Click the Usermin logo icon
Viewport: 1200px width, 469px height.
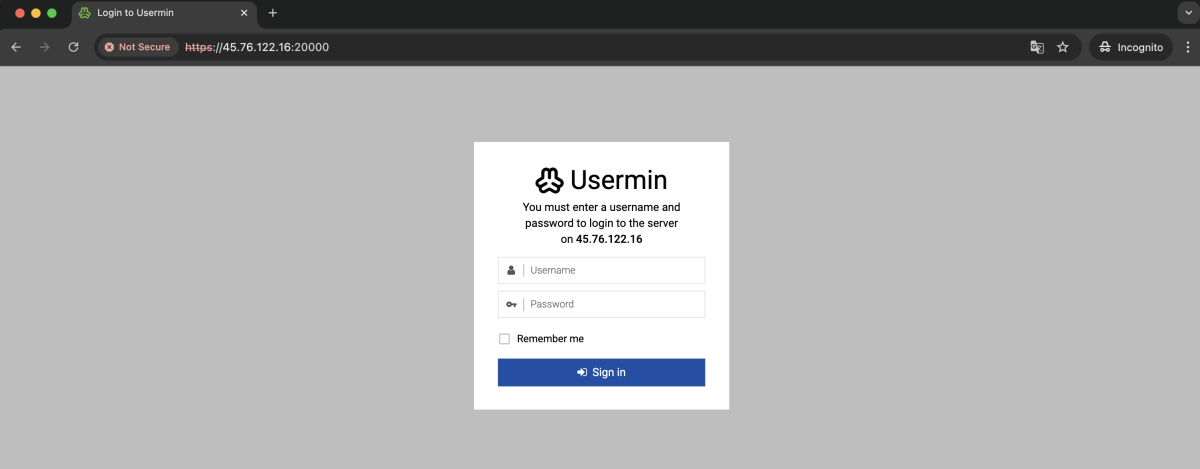549,180
